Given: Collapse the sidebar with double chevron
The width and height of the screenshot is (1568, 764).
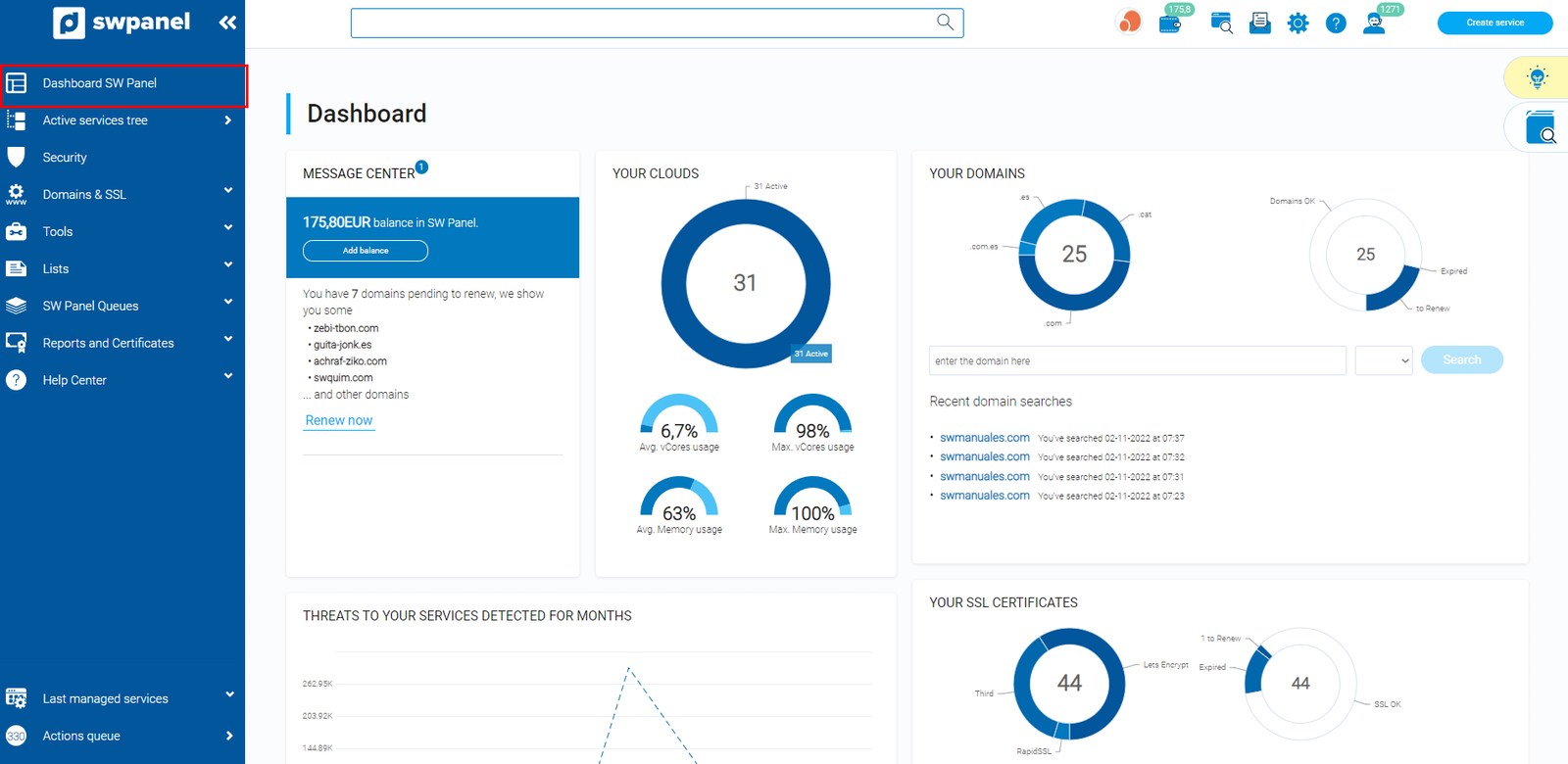Looking at the screenshot, I should coord(227,22).
